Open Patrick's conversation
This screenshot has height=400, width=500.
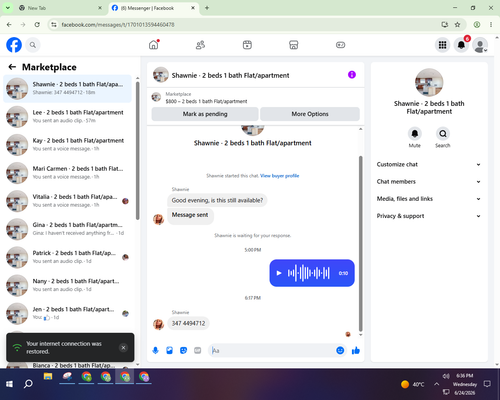pyautogui.click(x=67, y=257)
